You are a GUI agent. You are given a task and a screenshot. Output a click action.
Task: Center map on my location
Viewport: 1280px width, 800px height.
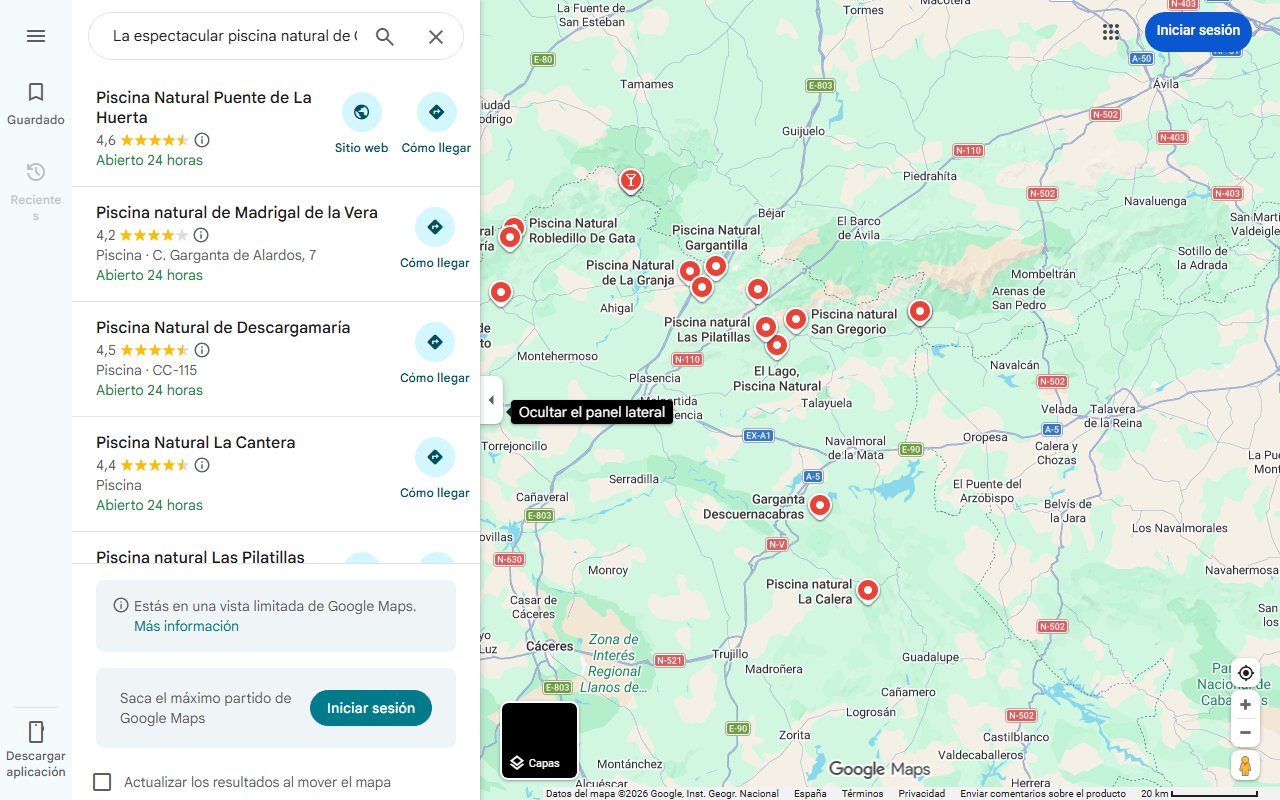click(x=1245, y=673)
